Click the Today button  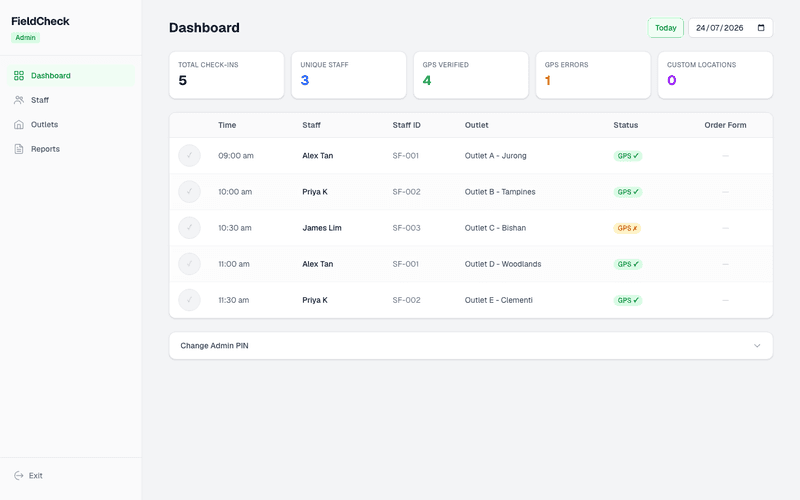pyautogui.click(x=666, y=28)
